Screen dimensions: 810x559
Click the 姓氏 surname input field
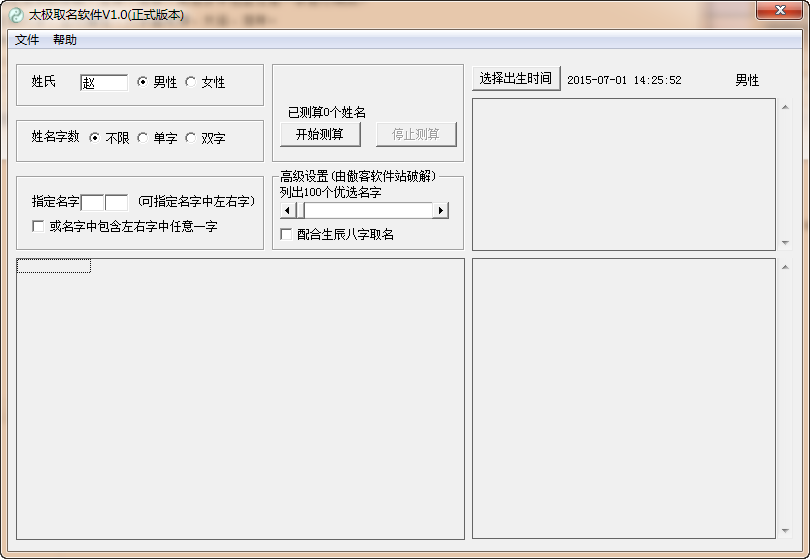(x=104, y=83)
